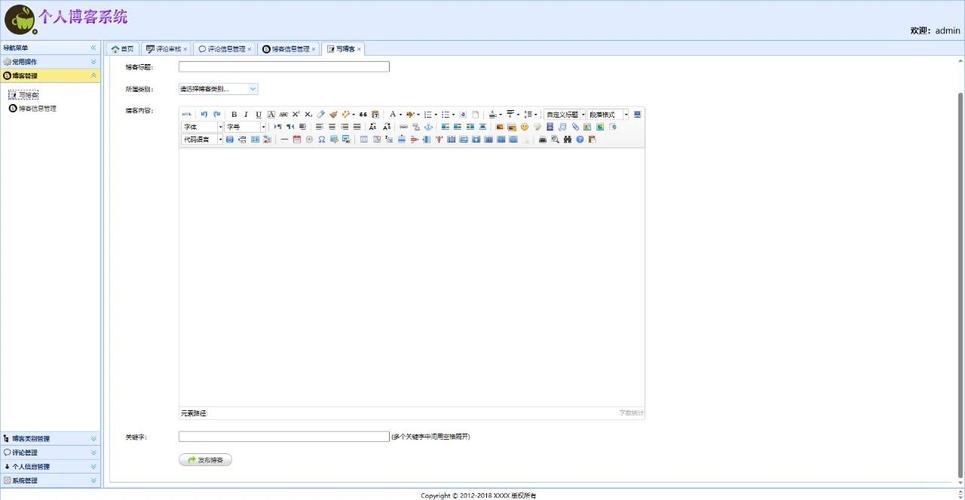Screen dimensions: 965x500
Task: Open 博客信息管理 in the sidebar
Action: [37, 108]
